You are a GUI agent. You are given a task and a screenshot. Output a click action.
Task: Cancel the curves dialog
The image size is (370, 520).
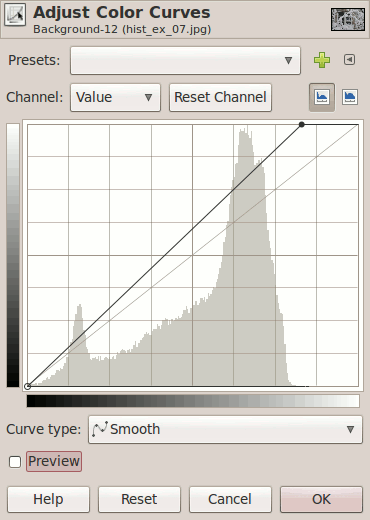pos(230,499)
